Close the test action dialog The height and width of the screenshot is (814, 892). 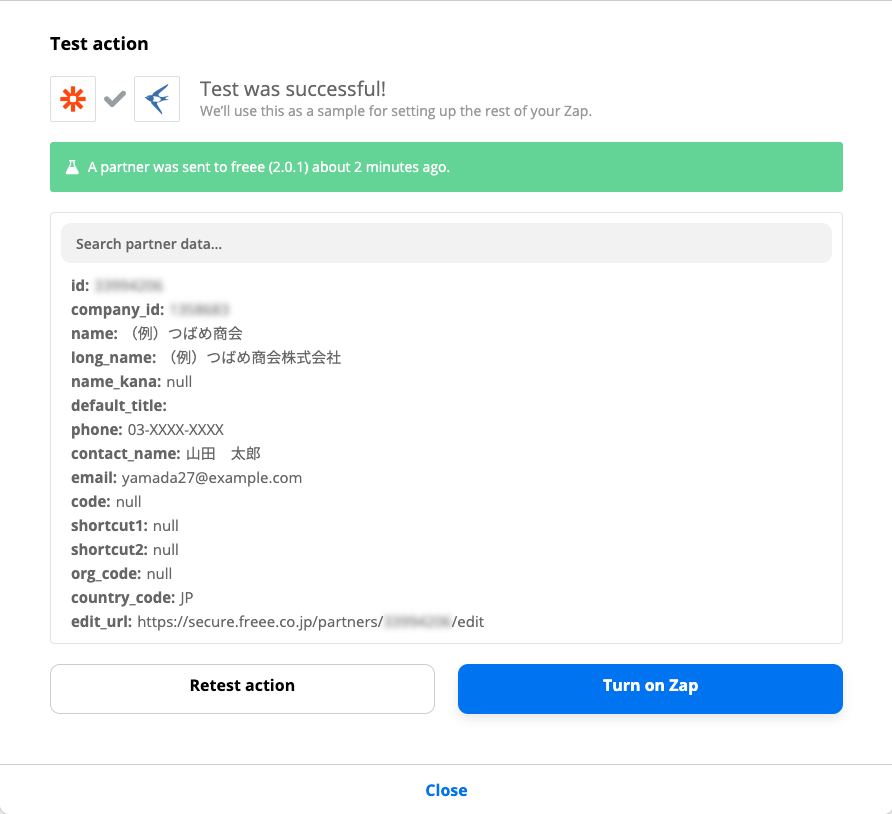tap(447, 790)
